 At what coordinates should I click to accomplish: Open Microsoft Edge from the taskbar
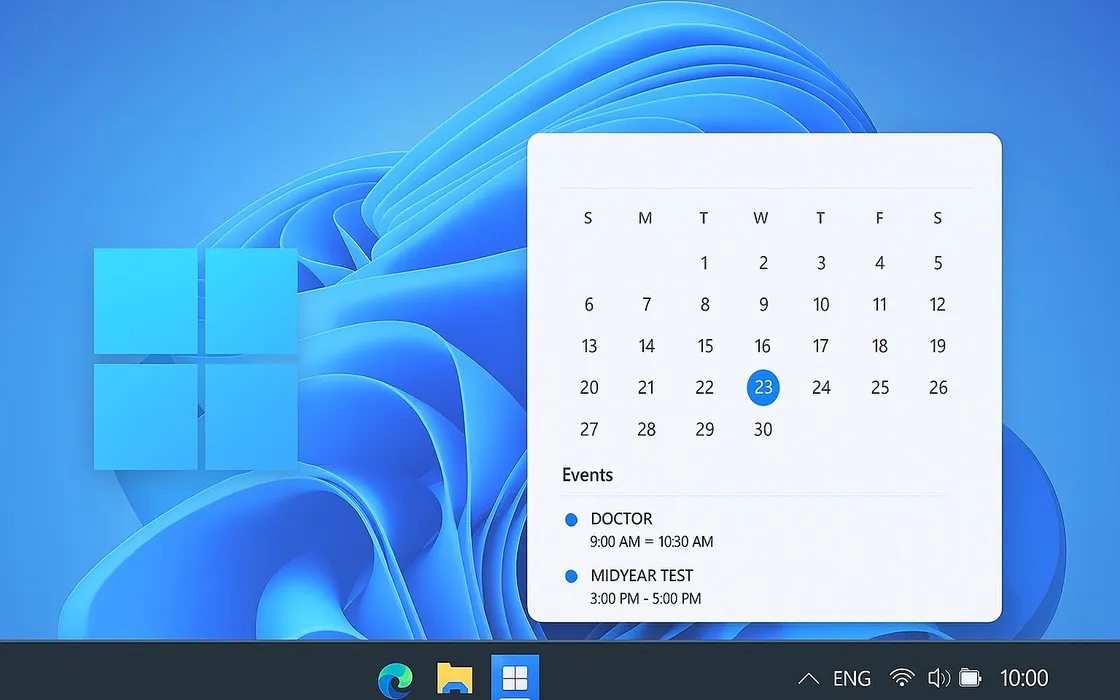396,677
